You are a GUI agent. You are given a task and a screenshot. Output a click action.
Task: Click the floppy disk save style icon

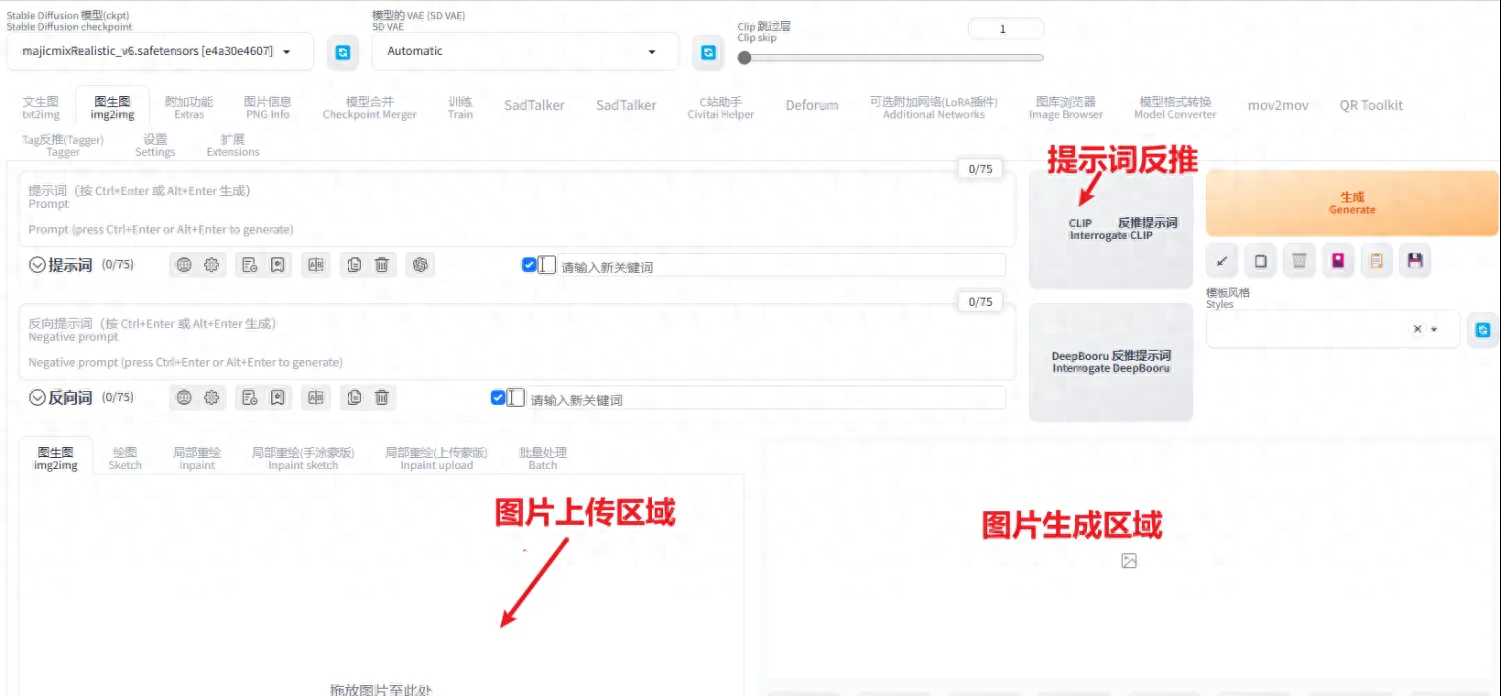tap(1415, 261)
